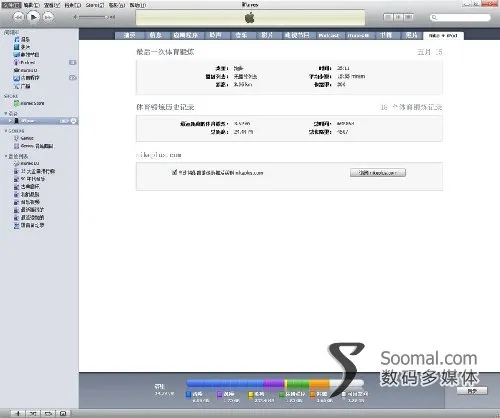Switch to the 照片 device tab
The height and width of the screenshot is (418, 500).
(412, 35)
